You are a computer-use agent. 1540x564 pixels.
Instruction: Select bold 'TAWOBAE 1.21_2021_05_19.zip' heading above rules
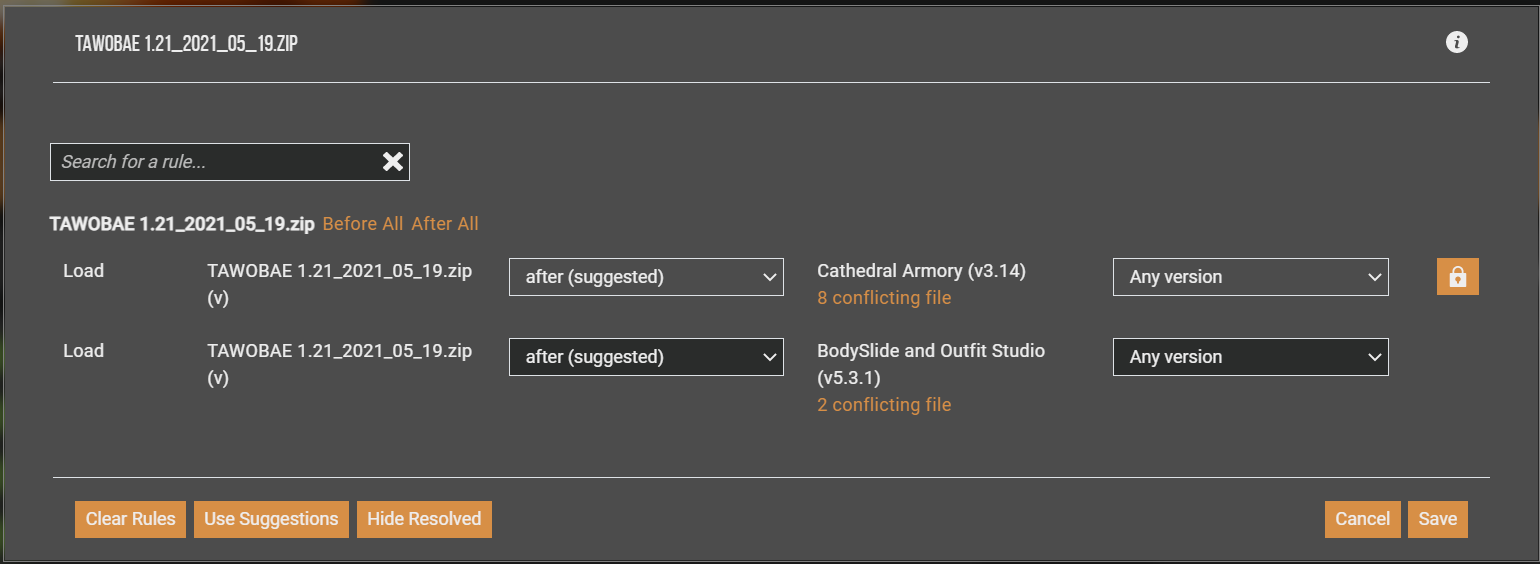pyautogui.click(x=182, y=224)
